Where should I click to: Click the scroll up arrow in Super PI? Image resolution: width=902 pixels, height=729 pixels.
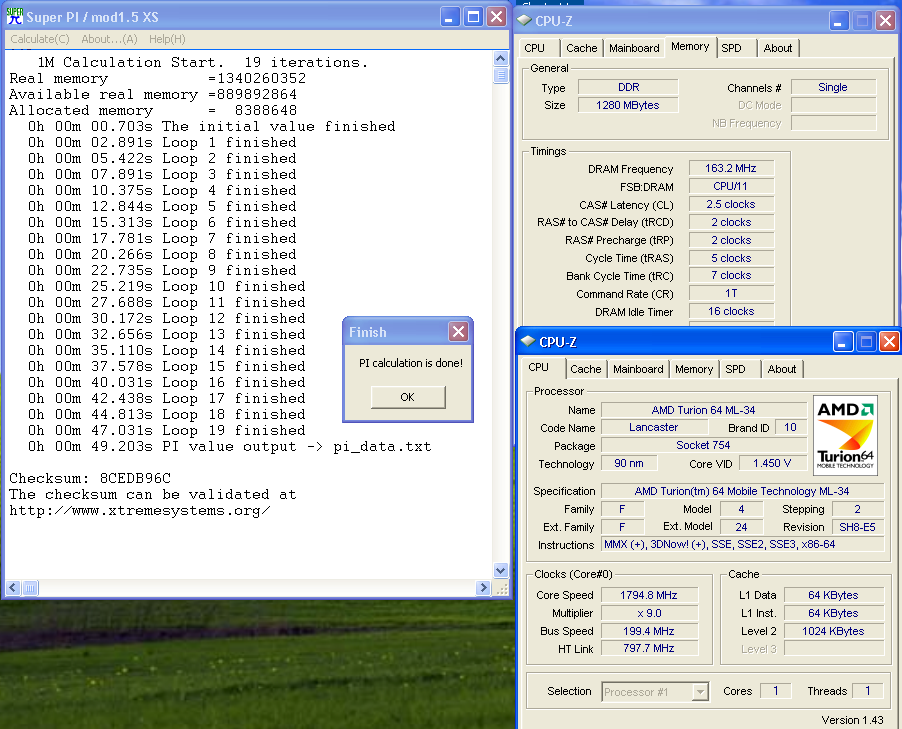tap(500, 59)
